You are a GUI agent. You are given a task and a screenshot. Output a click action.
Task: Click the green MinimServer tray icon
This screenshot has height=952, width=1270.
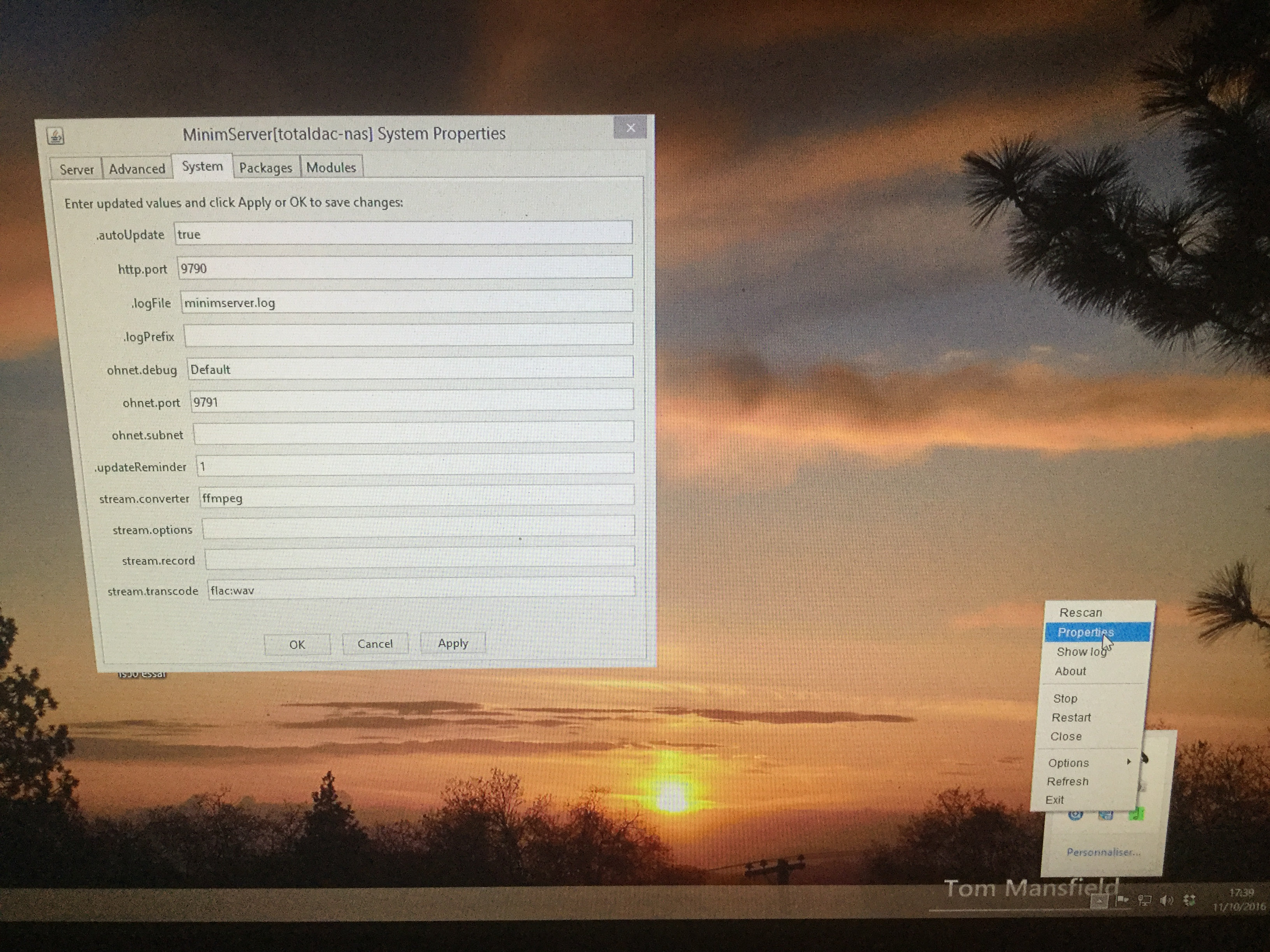[1136, 814]
